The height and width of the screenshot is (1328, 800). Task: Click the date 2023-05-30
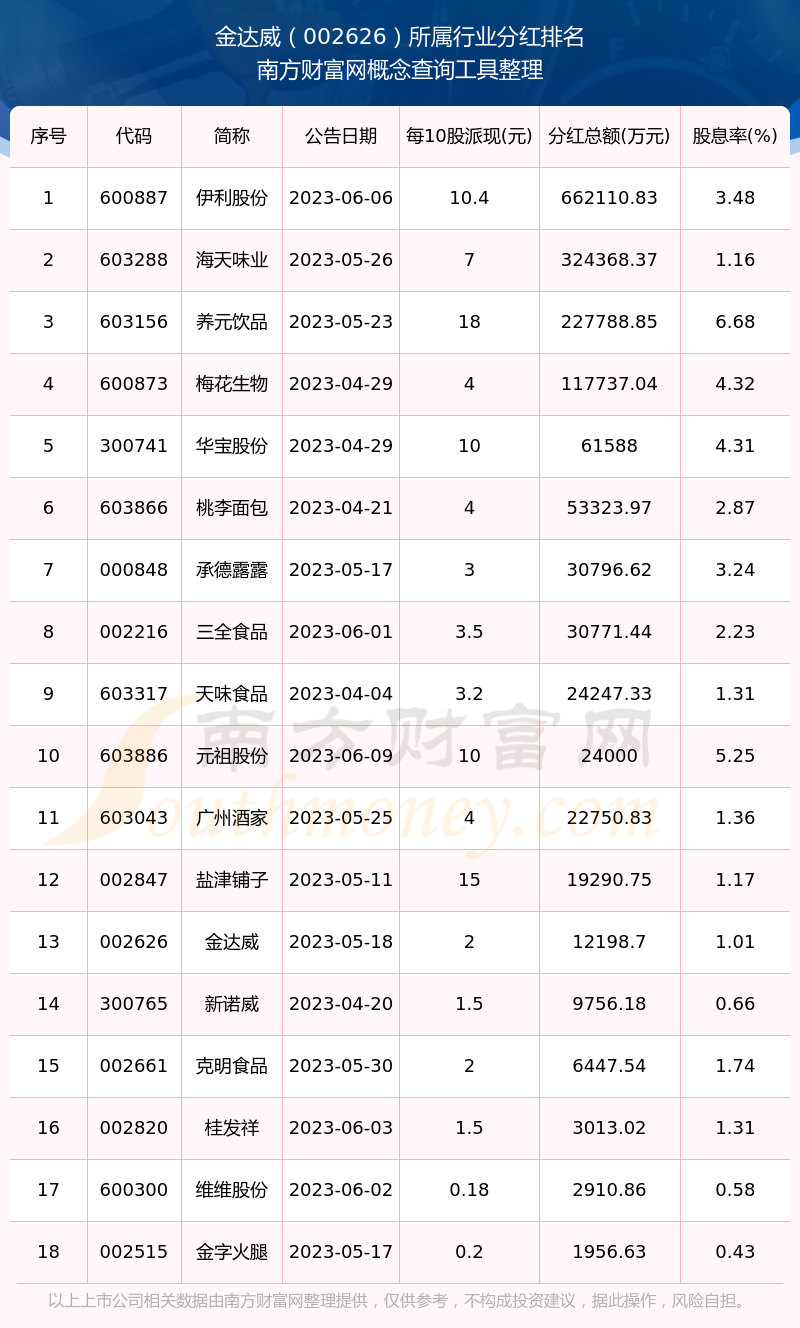click(341, 1066)
